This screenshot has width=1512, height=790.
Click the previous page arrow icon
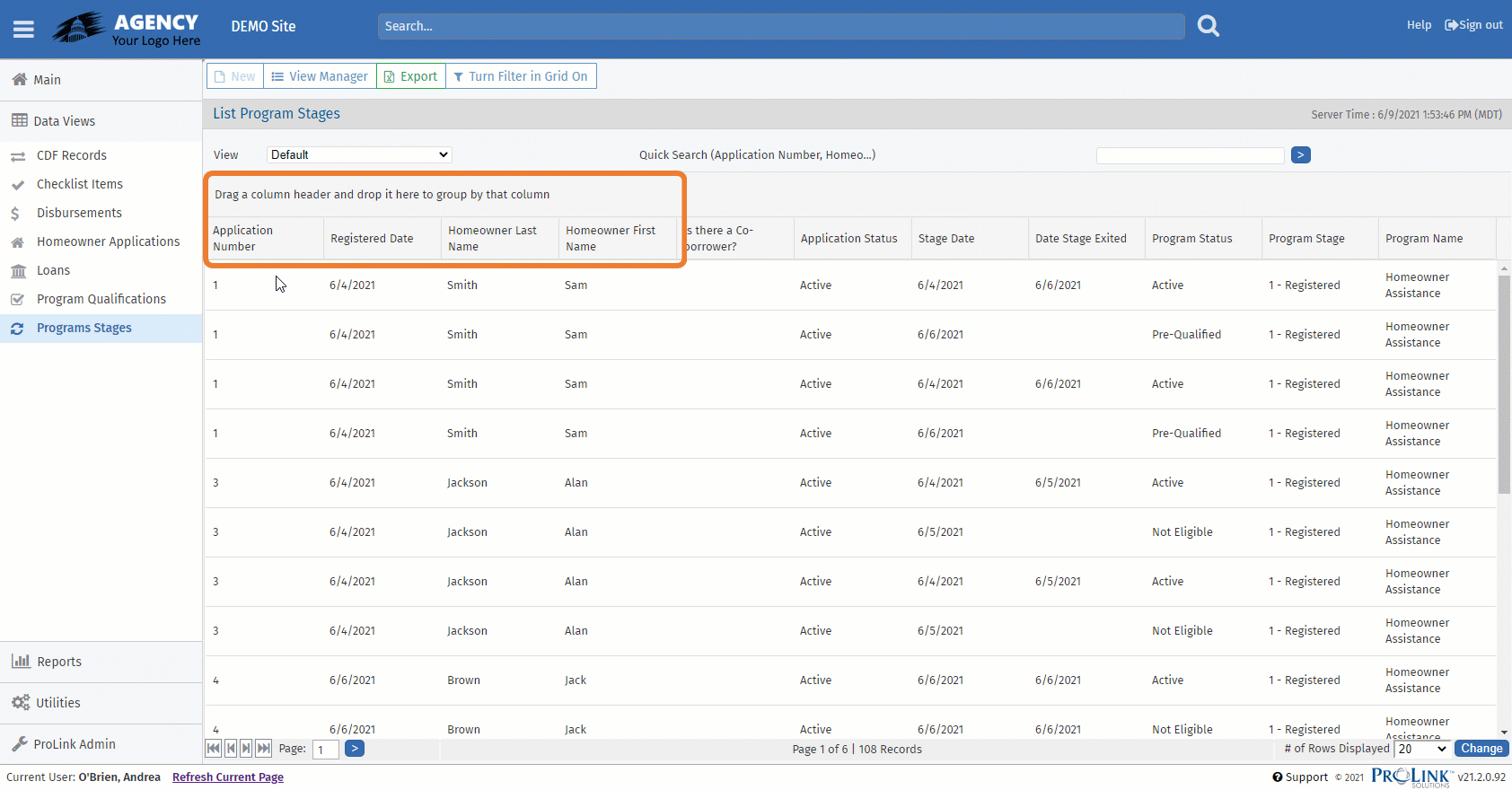coord(231,749)
